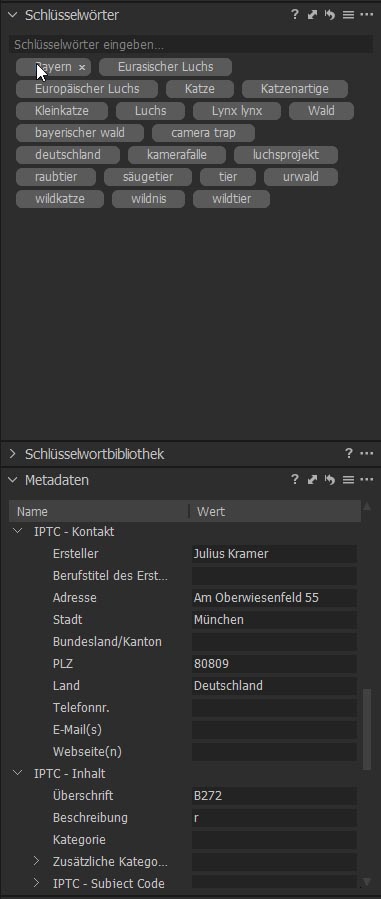The height and width of the screenshot is (899, 381).
Task: Edit the Adresse field Am Oberwiesenfeld 55
Action: click(x=274, y=597)
